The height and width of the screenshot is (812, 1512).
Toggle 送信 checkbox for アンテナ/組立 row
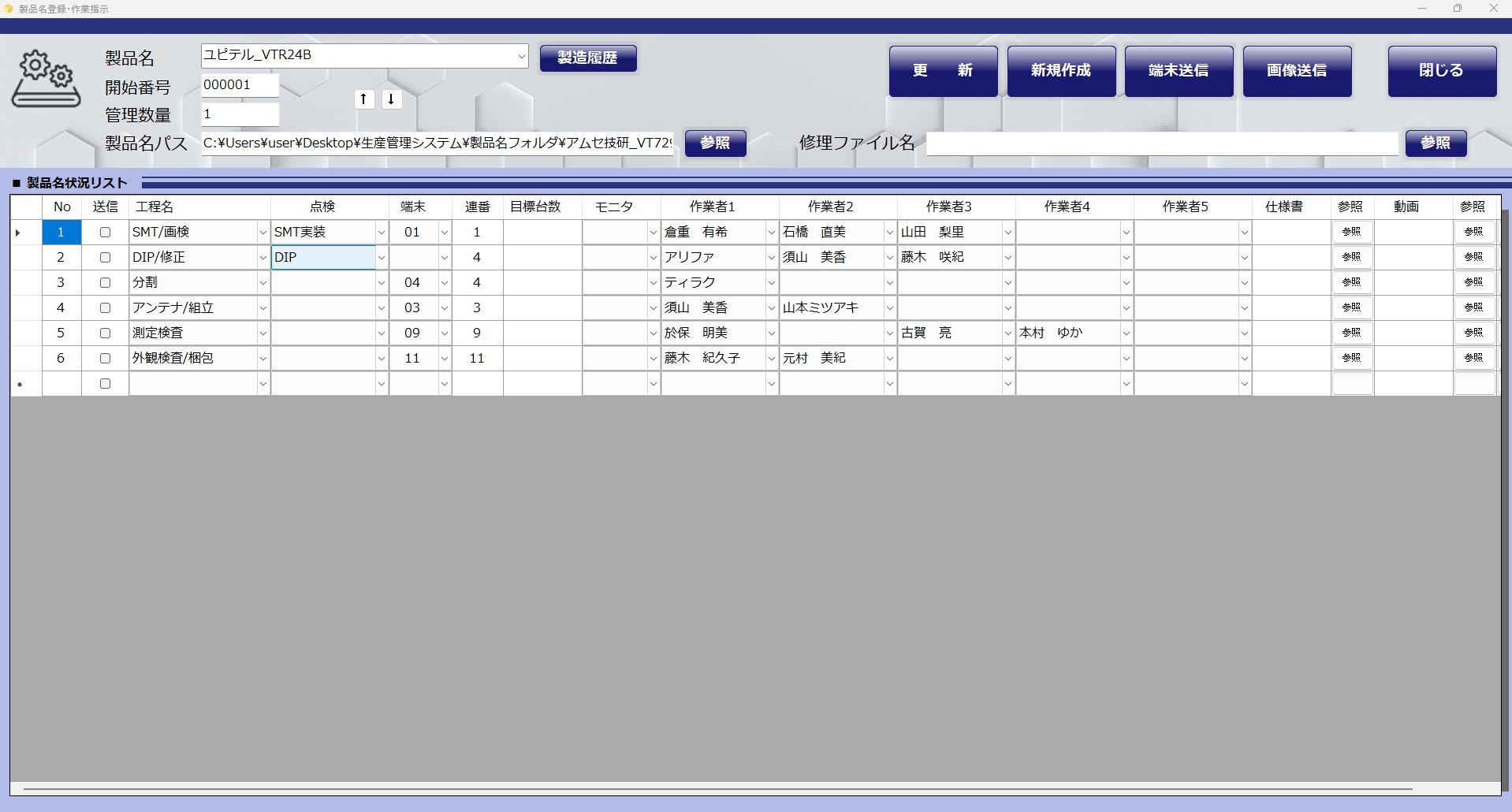pyautogui.click(x=105, y=308)
